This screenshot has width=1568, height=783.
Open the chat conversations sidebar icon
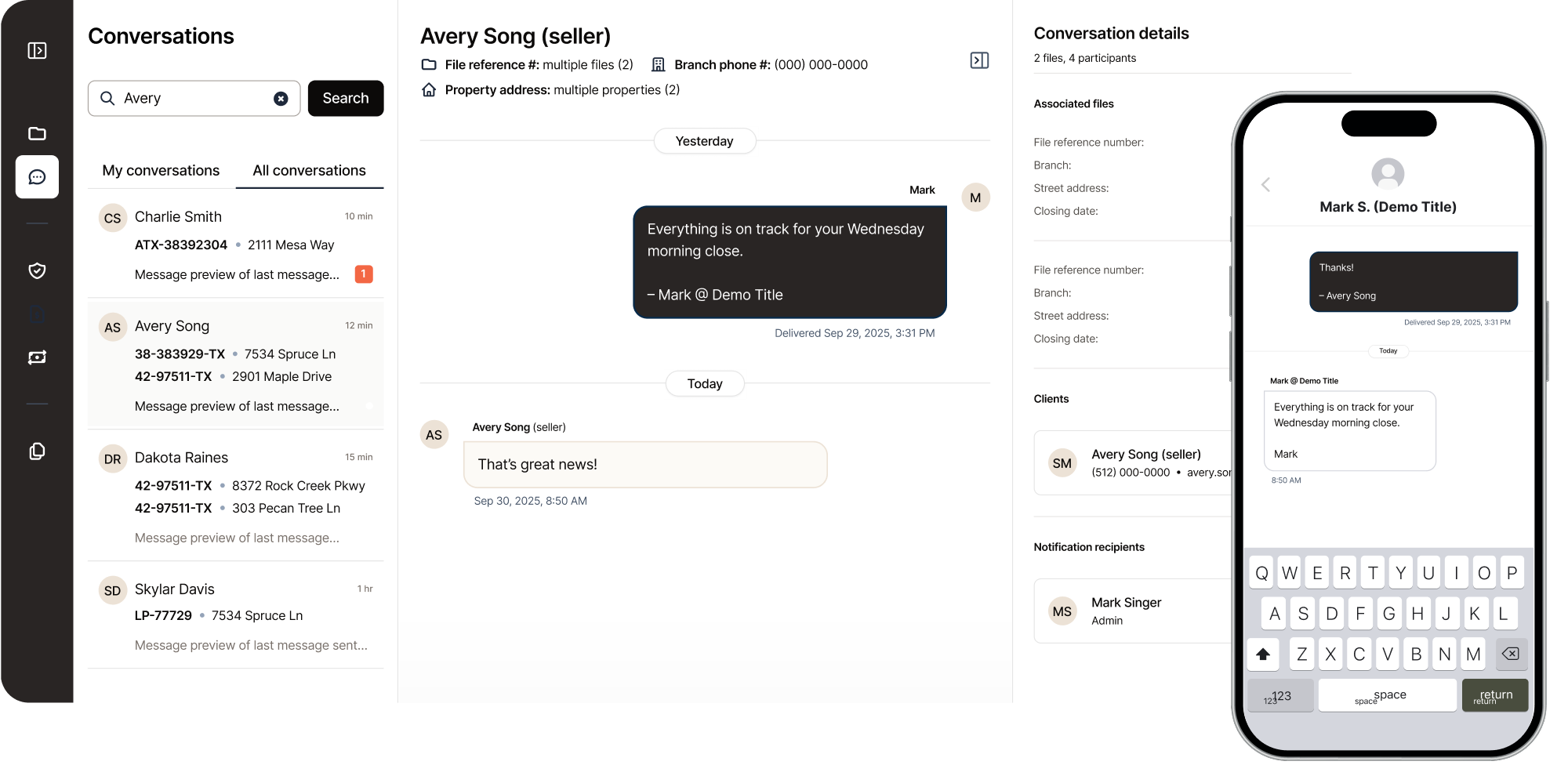tap(37, 177)
